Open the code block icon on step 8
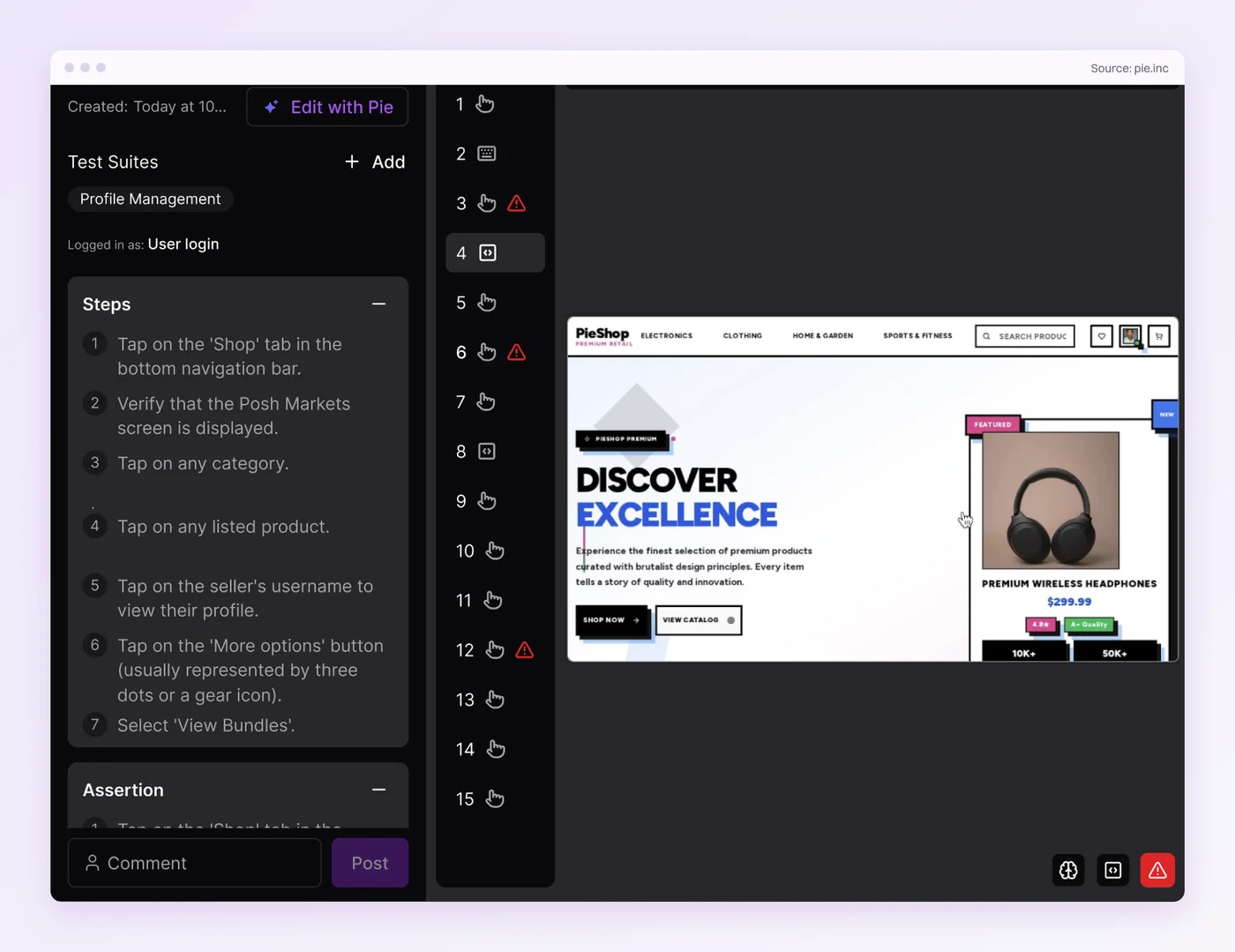This screenshot has width=1235, height=952. [x=487, y=452]
